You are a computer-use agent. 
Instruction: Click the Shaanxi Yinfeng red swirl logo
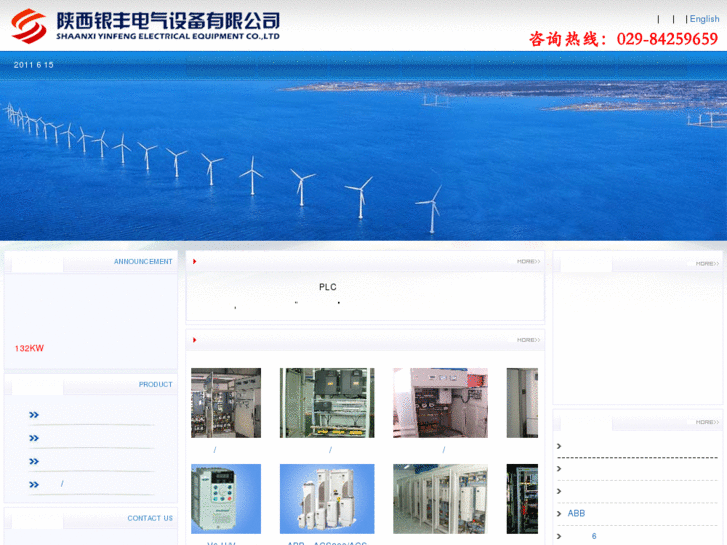(28, 26)
